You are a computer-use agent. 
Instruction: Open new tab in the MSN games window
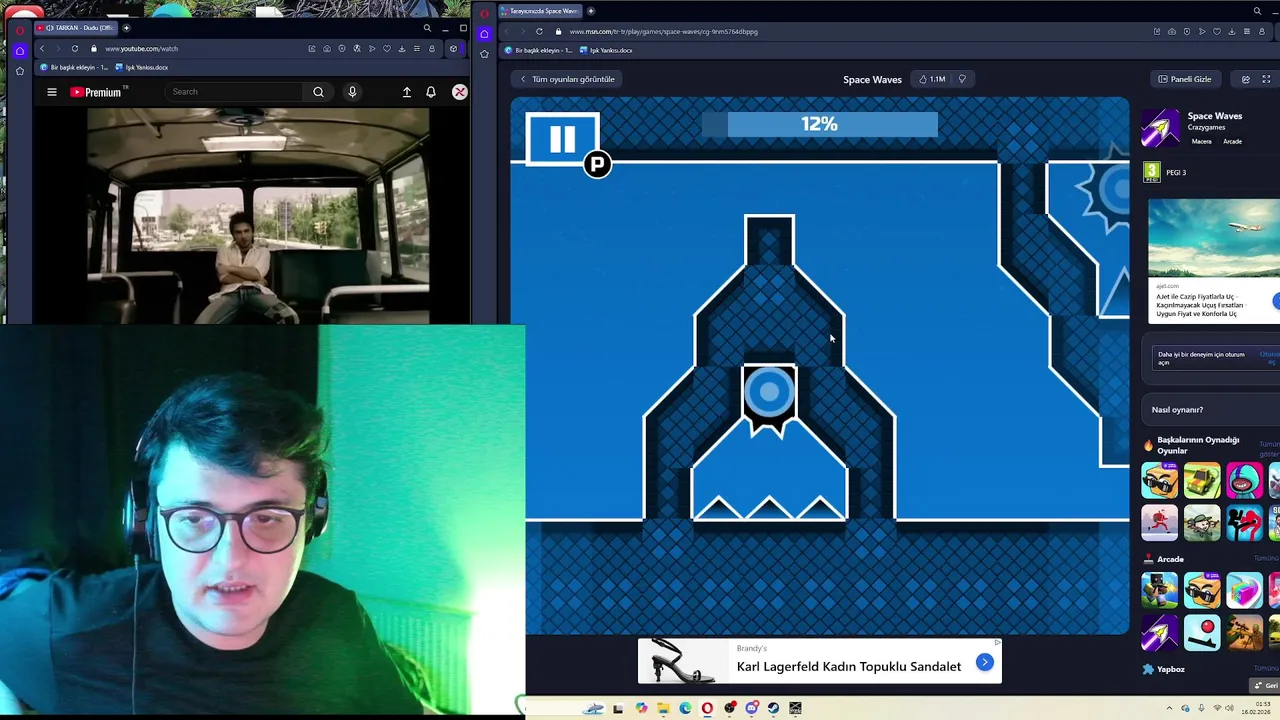pyautogui.click(x=591, y=11)
